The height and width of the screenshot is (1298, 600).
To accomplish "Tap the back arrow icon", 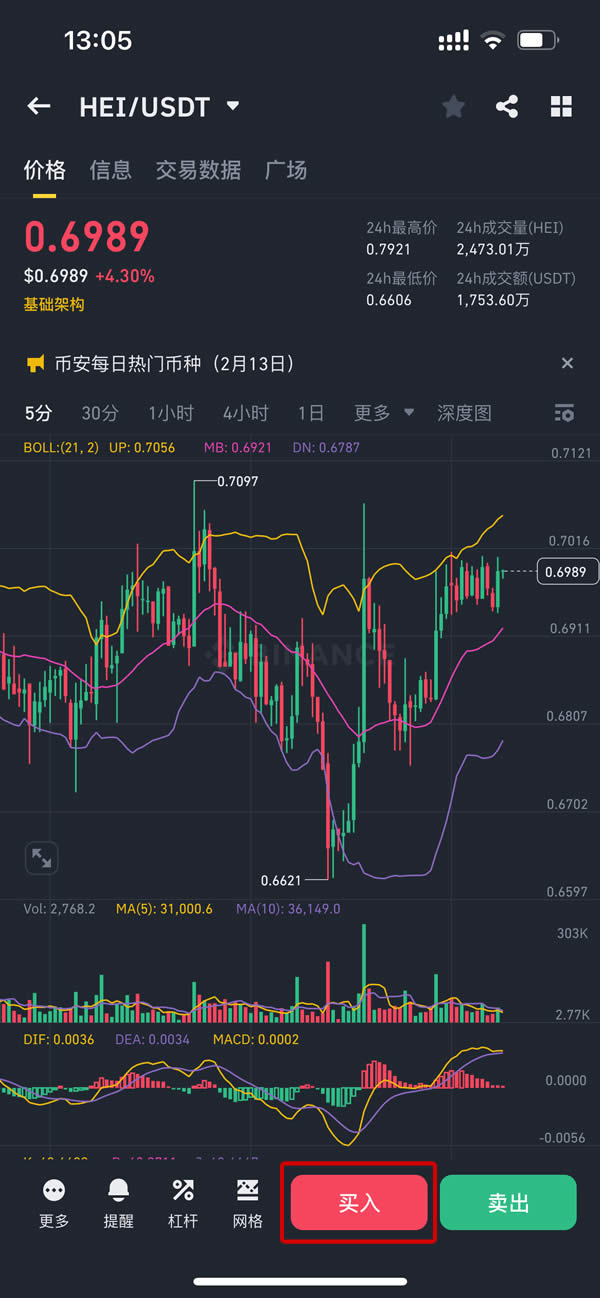I will 38,106.
